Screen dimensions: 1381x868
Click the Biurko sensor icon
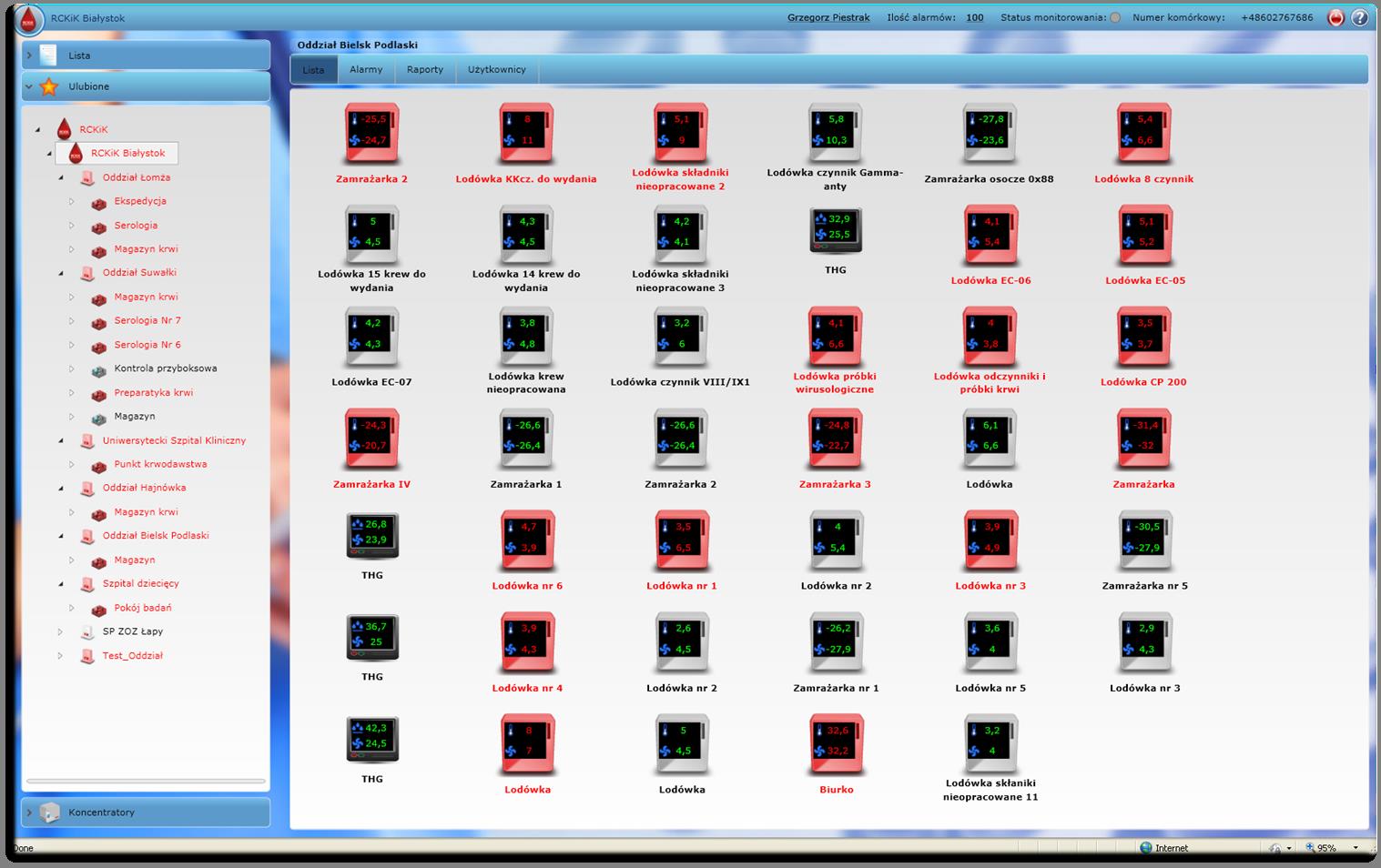pos(836,742)
